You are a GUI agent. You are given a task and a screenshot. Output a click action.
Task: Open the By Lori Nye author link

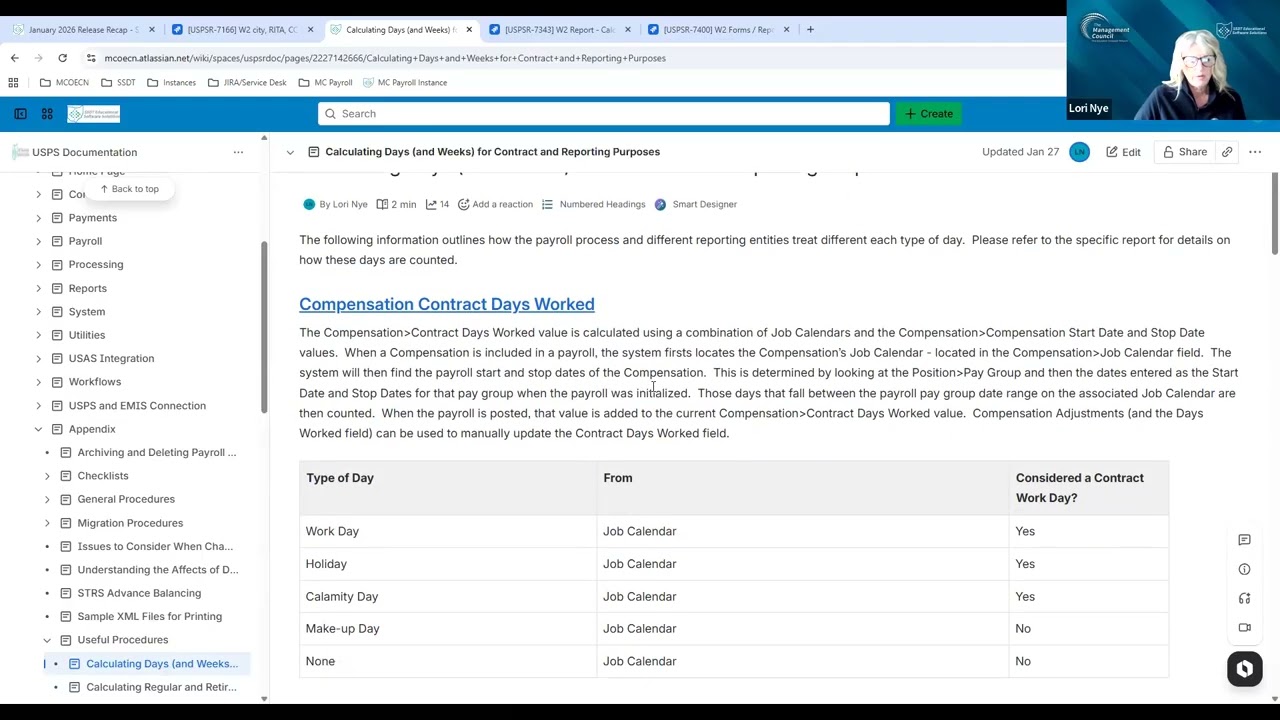click(x=343, y=204)
